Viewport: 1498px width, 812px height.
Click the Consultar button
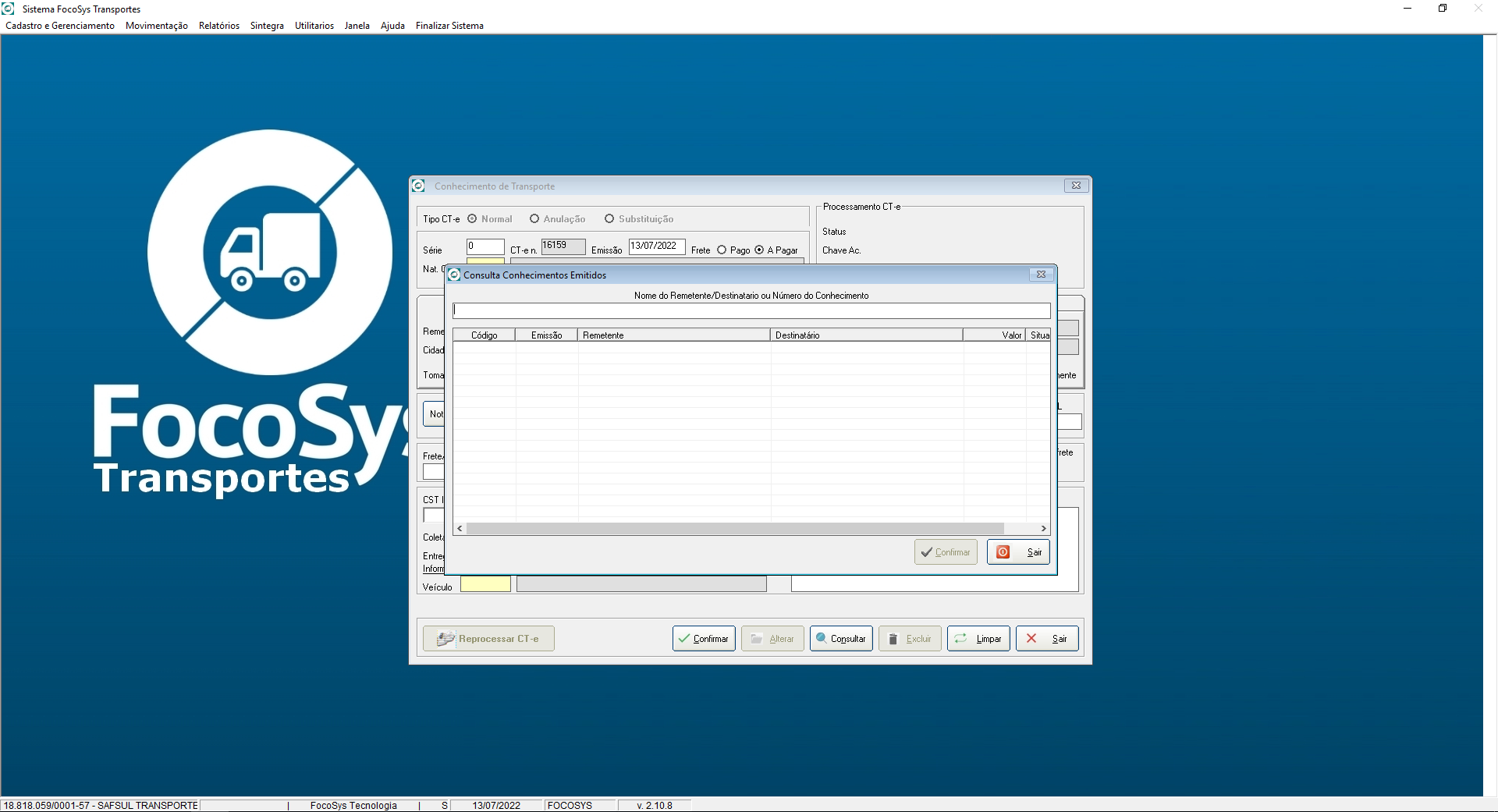pos(841,639)
